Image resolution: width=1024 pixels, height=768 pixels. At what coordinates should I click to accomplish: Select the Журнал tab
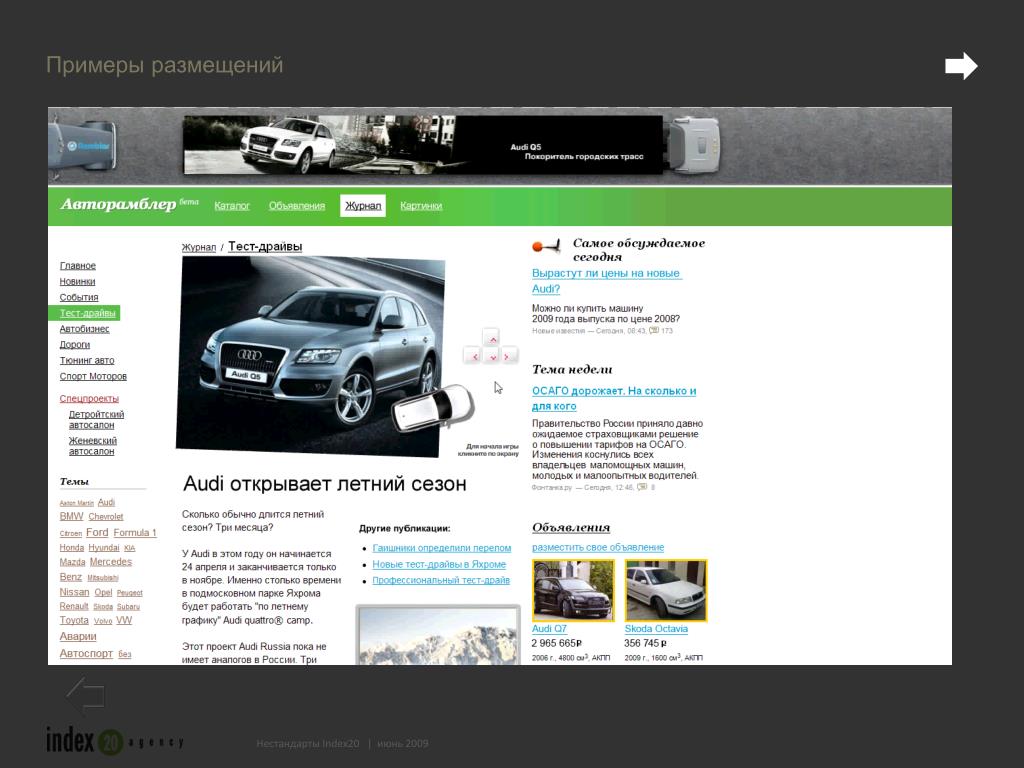click(363, 206)
